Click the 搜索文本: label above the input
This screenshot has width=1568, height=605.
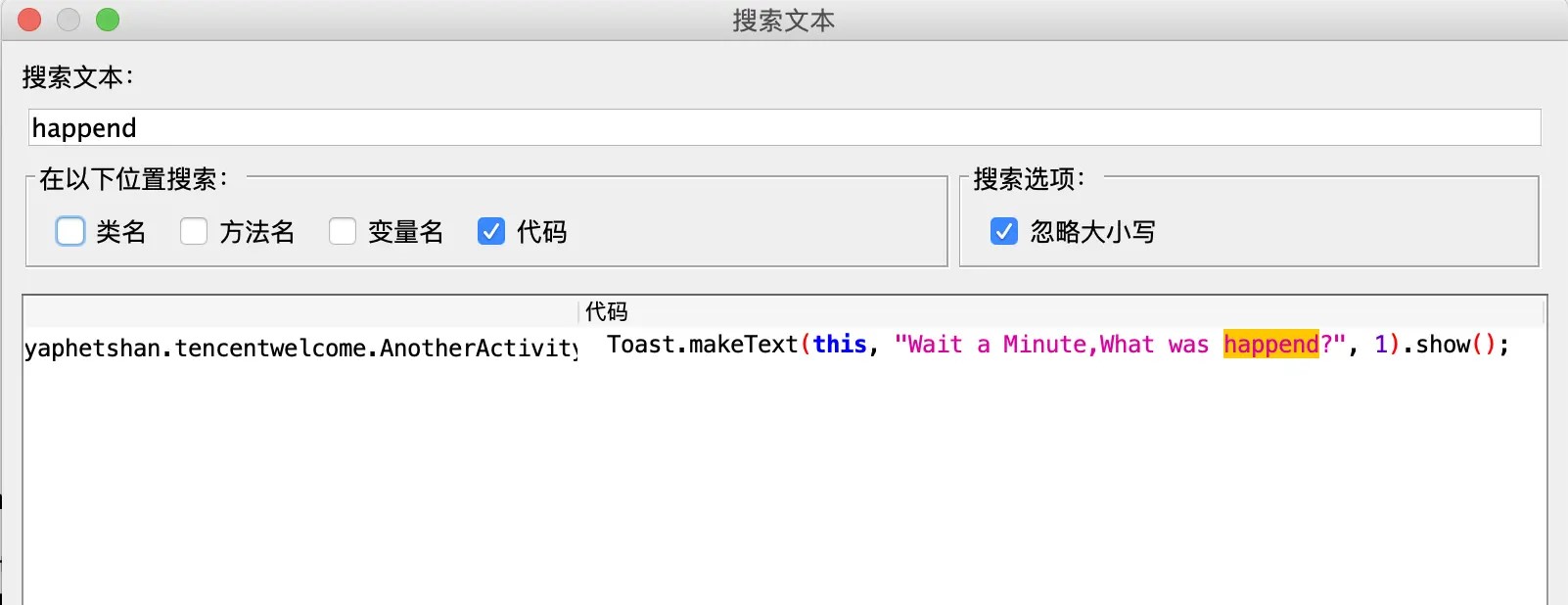click(x=77, y=76)
